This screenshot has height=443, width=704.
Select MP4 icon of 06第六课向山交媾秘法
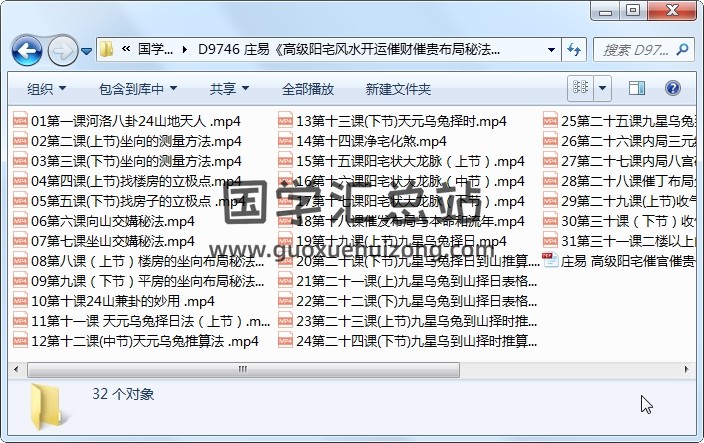(x=20, y=221)
